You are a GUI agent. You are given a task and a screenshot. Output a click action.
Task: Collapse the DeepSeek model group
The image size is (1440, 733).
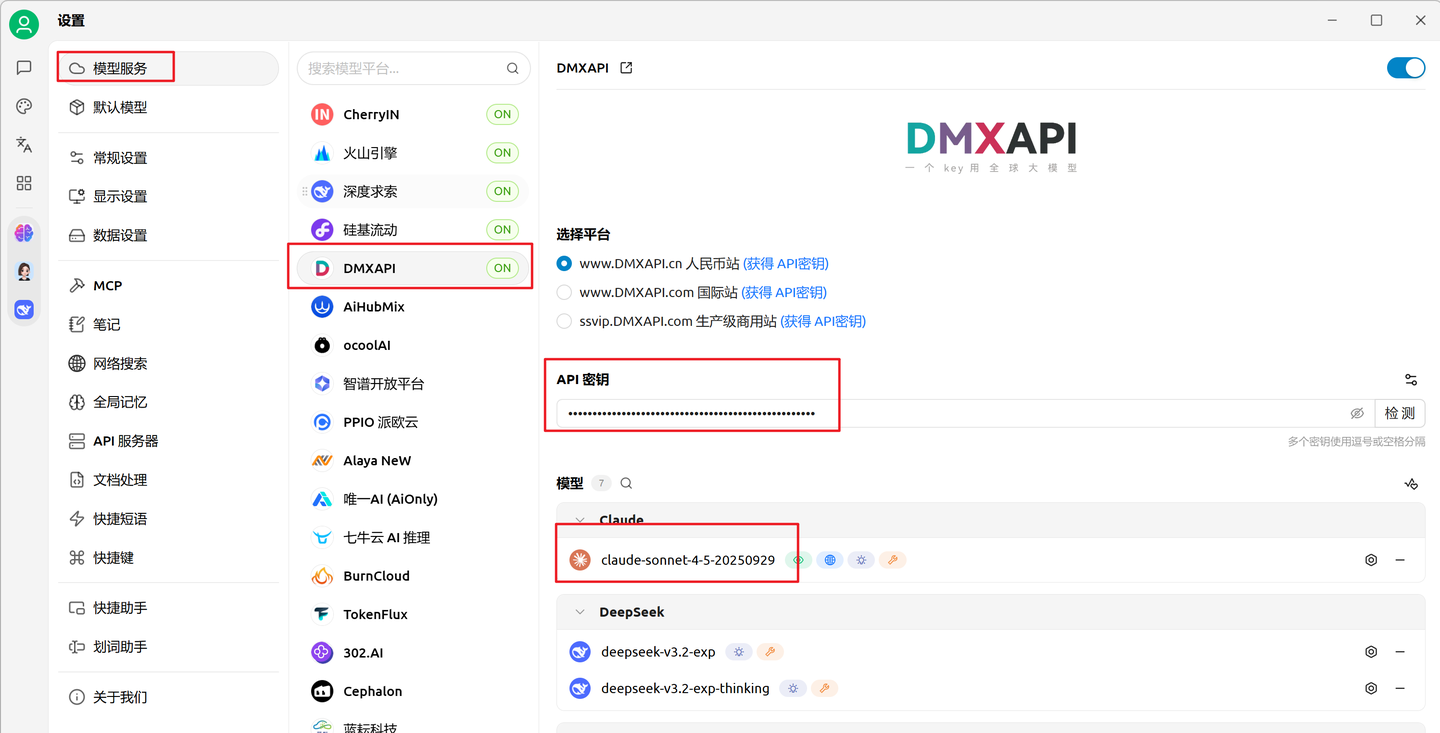tap(580, 611)
